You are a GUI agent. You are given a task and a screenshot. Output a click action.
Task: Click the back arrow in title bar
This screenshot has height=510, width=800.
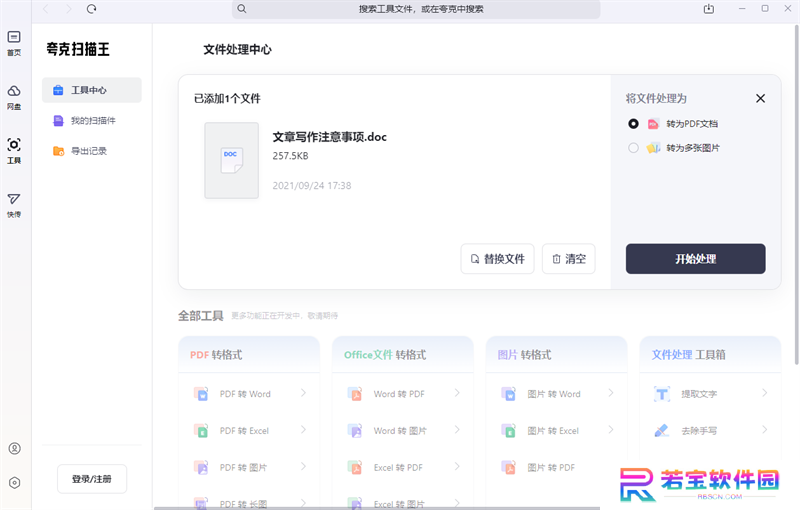46,9
